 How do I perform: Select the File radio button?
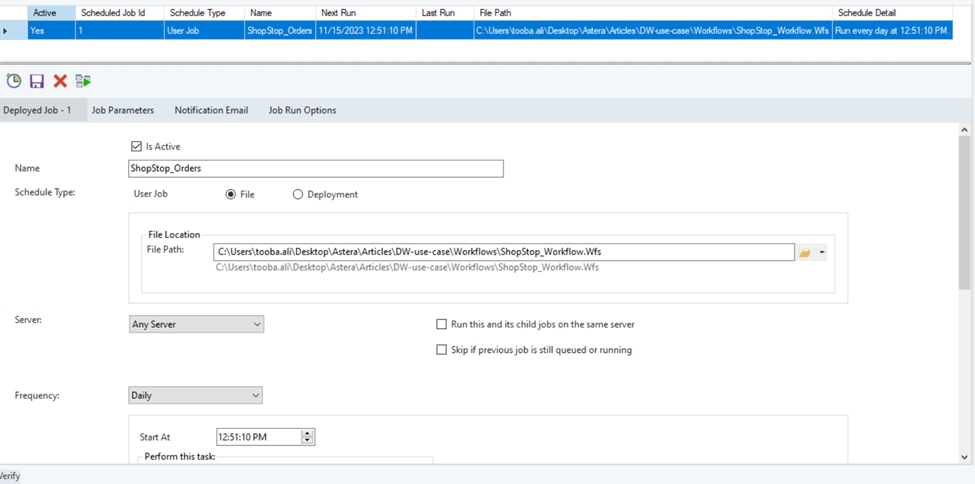pos(231,195)
